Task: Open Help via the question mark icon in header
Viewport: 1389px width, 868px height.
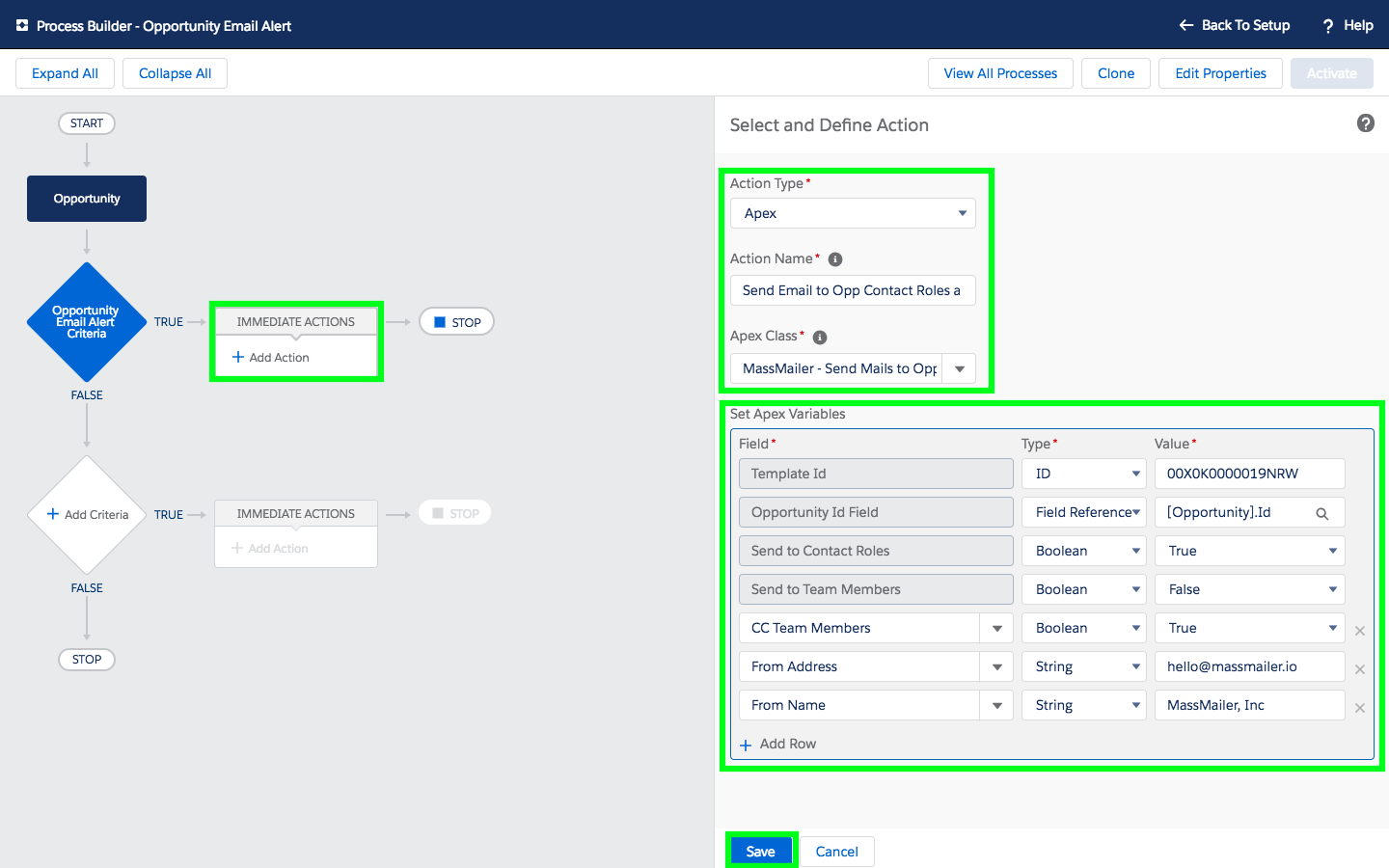Action: (x=1328, y=25)
